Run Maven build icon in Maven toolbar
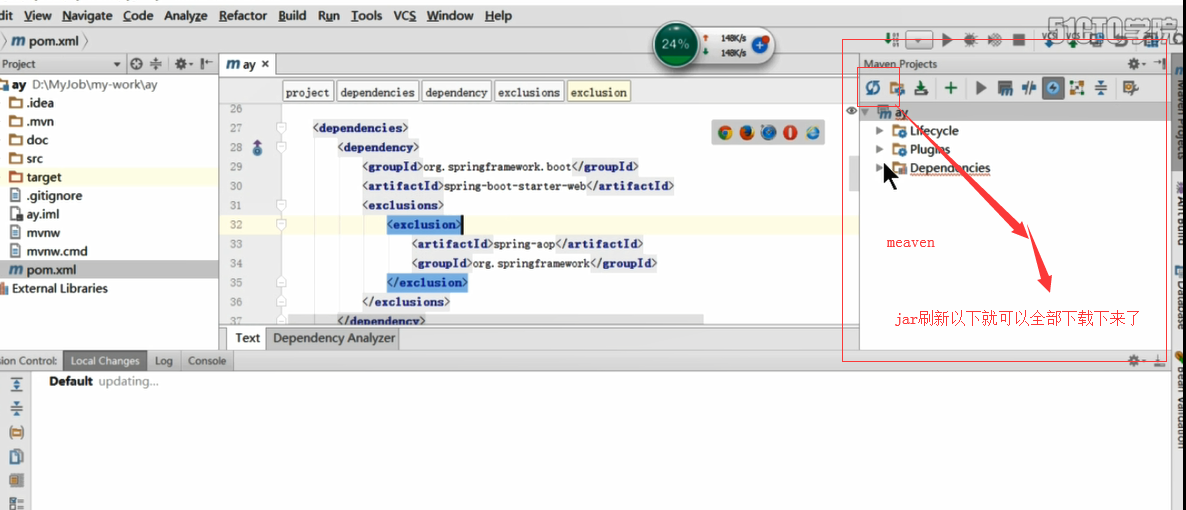Screen dimensions: 1186x510 [981, 89]
